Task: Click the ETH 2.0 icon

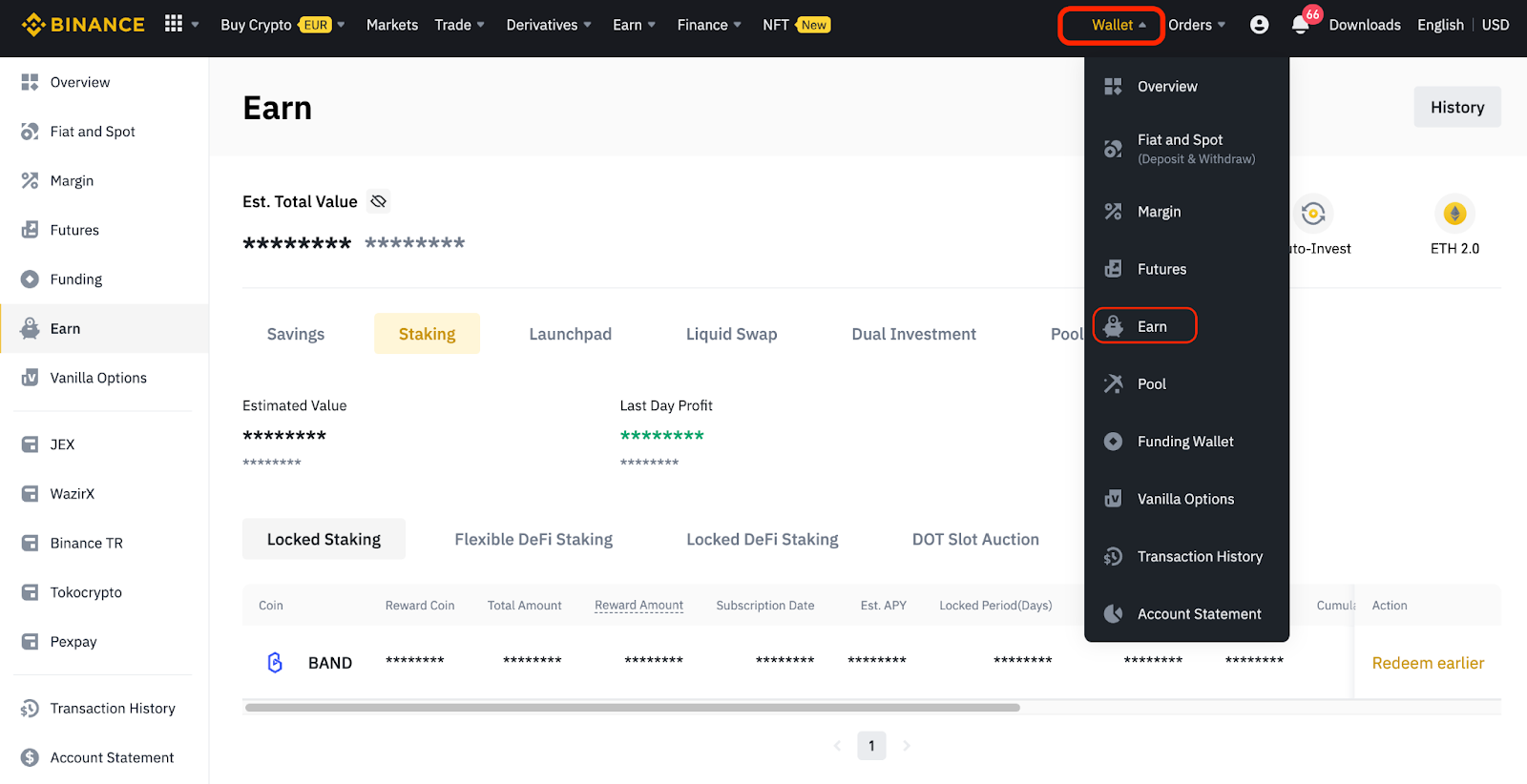Action: point(1454,214)
